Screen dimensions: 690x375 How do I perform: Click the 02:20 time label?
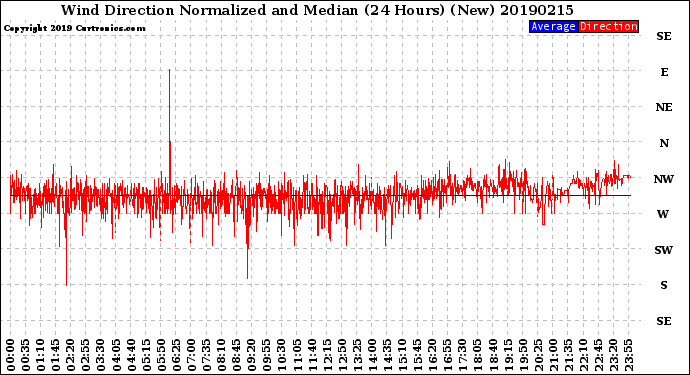(71, 355)
